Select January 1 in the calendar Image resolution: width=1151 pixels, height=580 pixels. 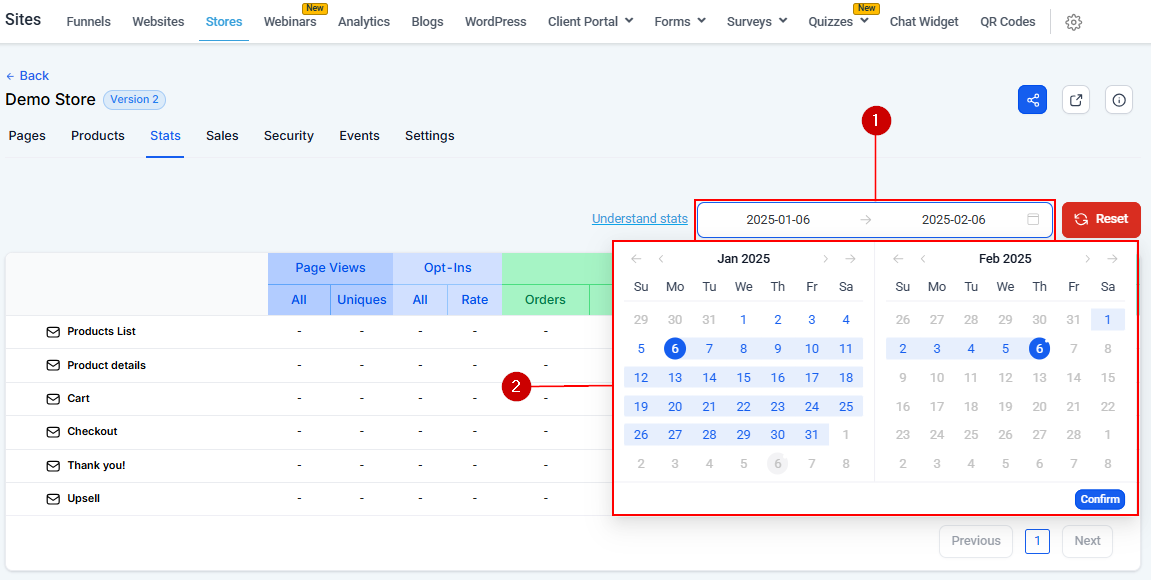tap(744, 319)
